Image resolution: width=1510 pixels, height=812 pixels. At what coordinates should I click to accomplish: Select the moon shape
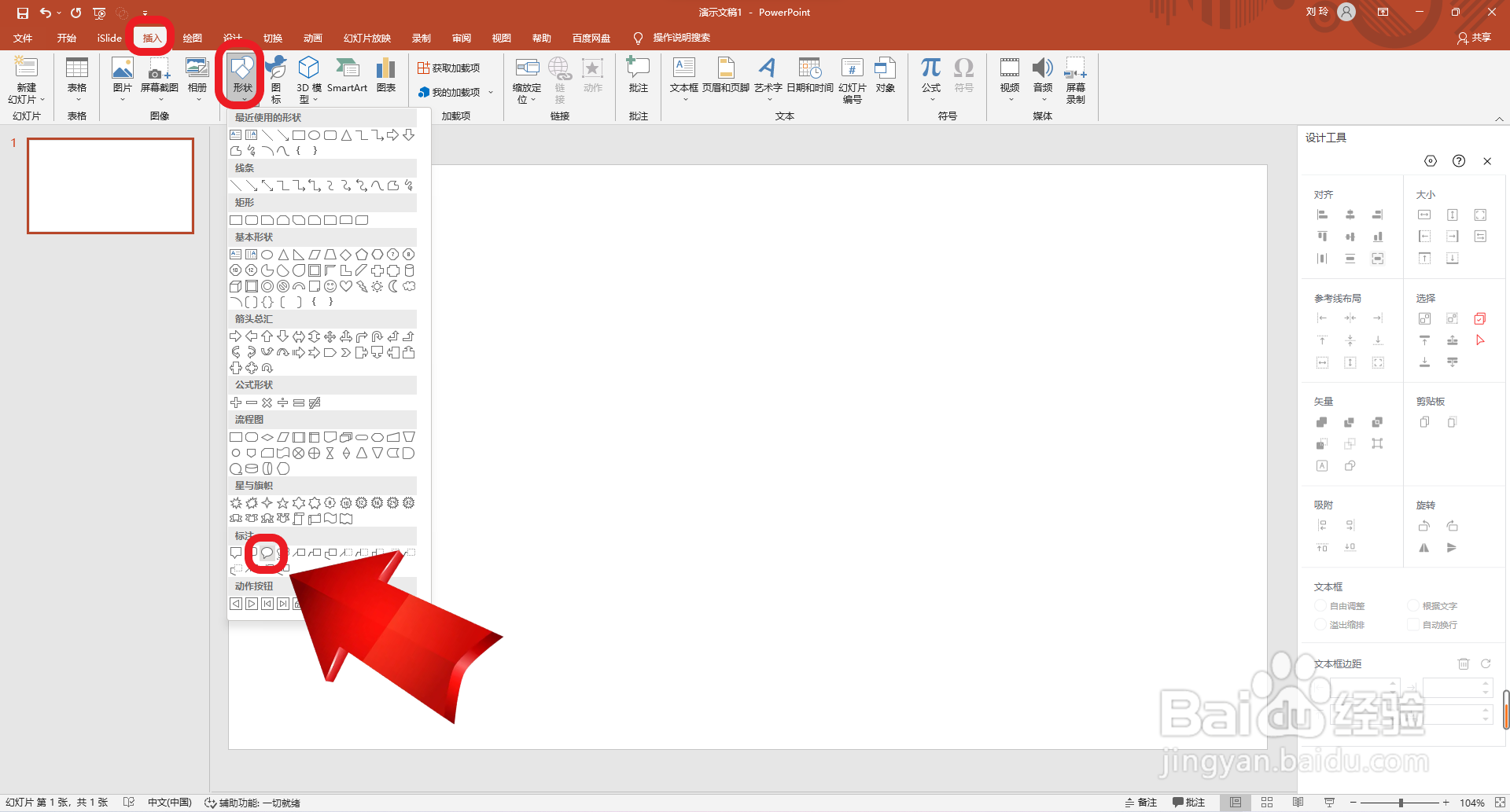[x=393, y=286]
